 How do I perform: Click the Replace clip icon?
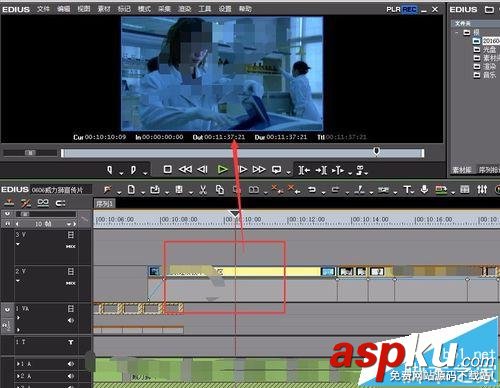[x=254, y=190]
